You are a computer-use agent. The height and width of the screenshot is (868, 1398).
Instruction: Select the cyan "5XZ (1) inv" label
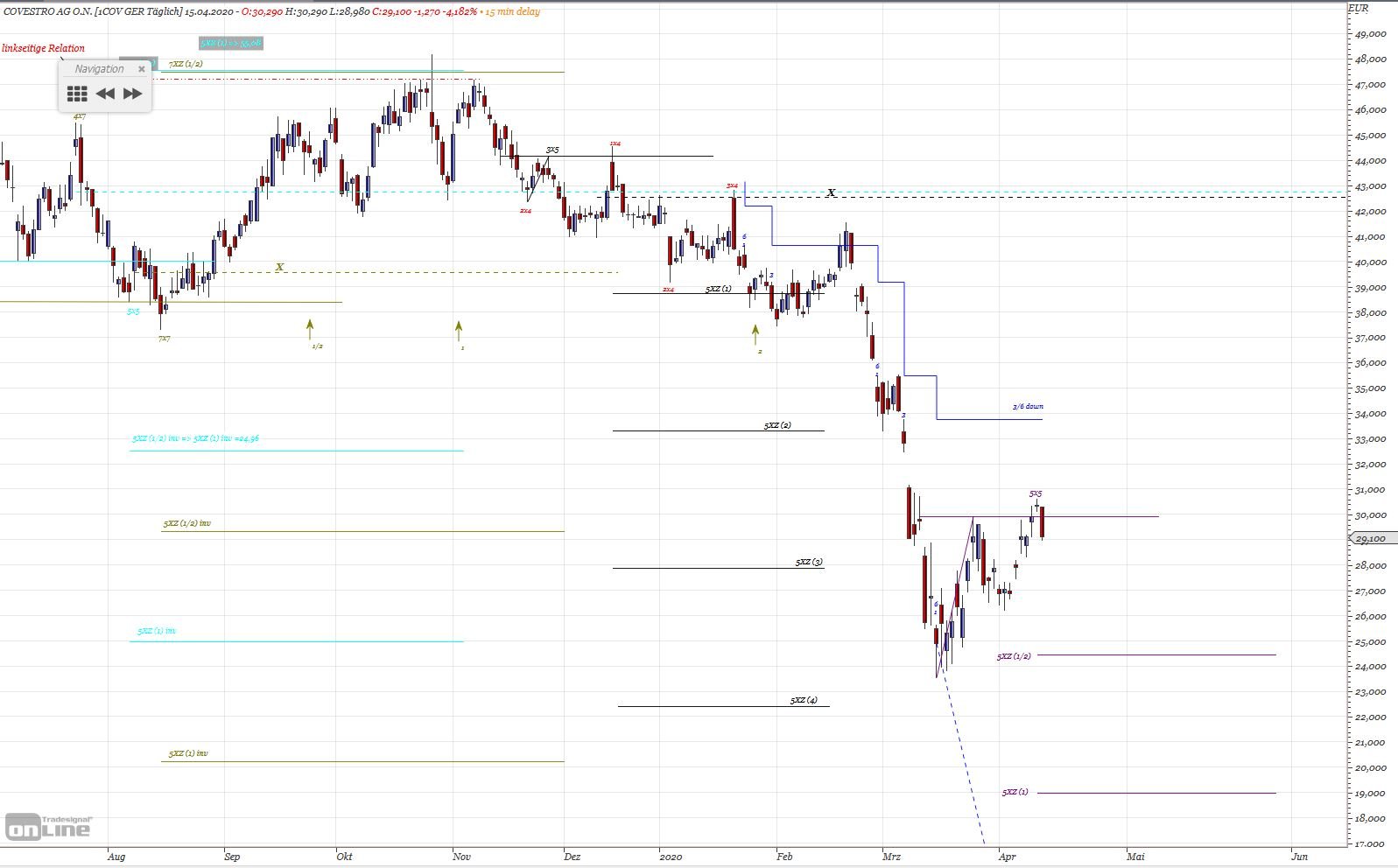(x=157, y=631)
